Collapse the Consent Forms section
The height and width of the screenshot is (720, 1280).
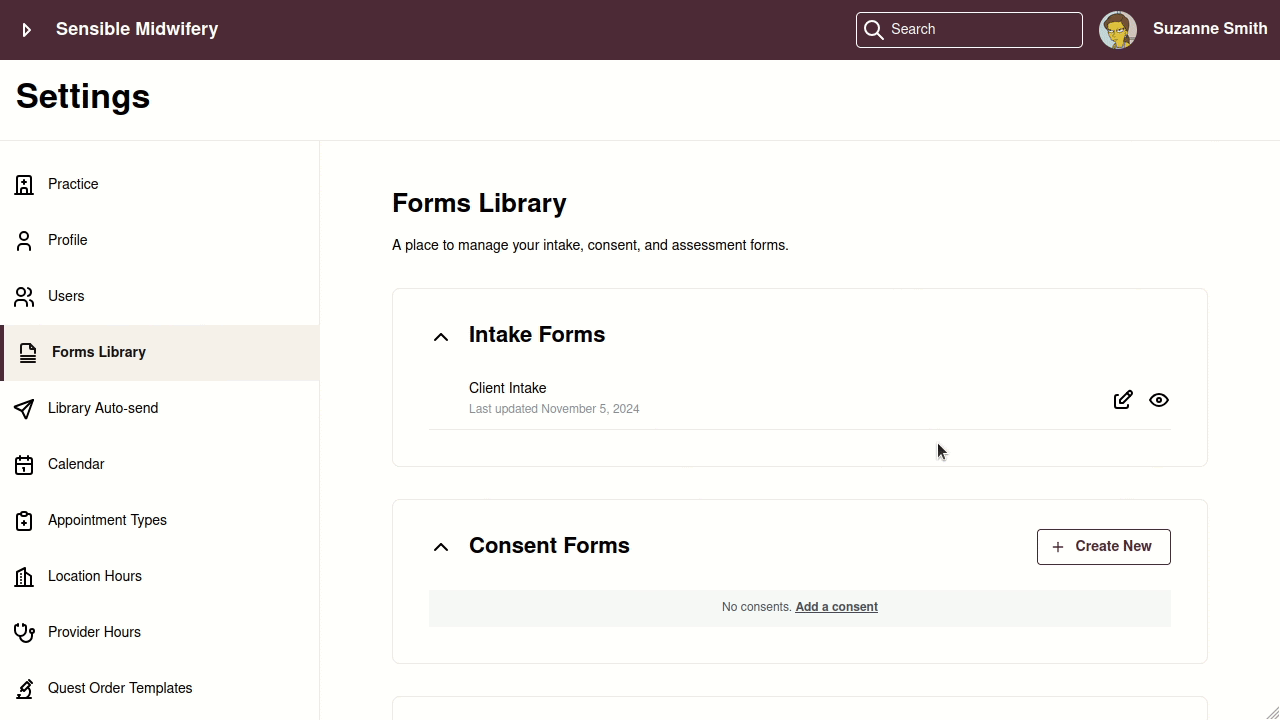click(441, 547)
